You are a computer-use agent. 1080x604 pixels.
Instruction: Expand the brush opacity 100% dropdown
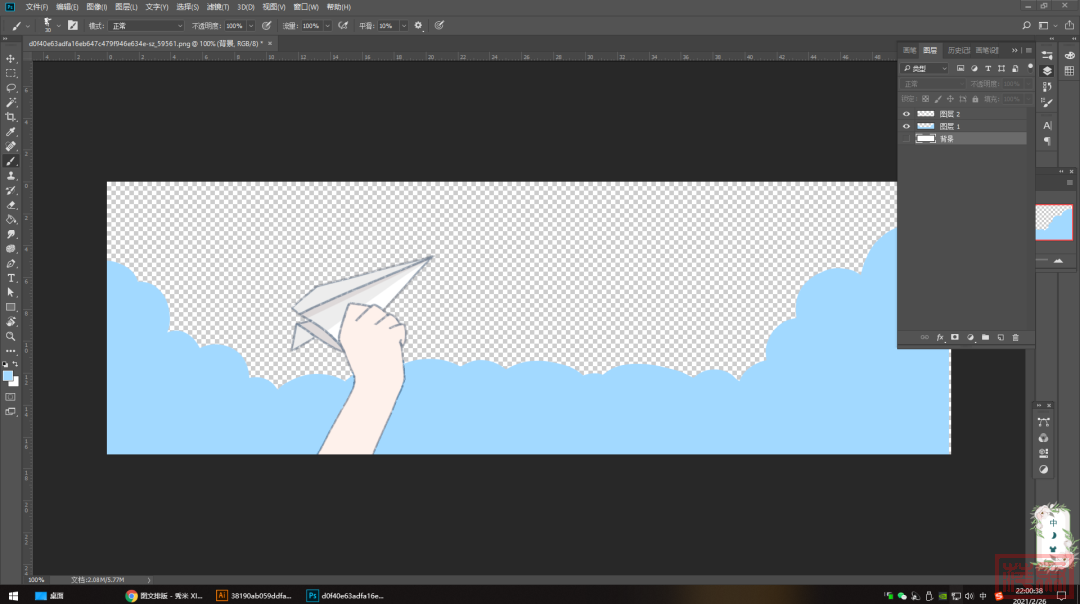250,25
